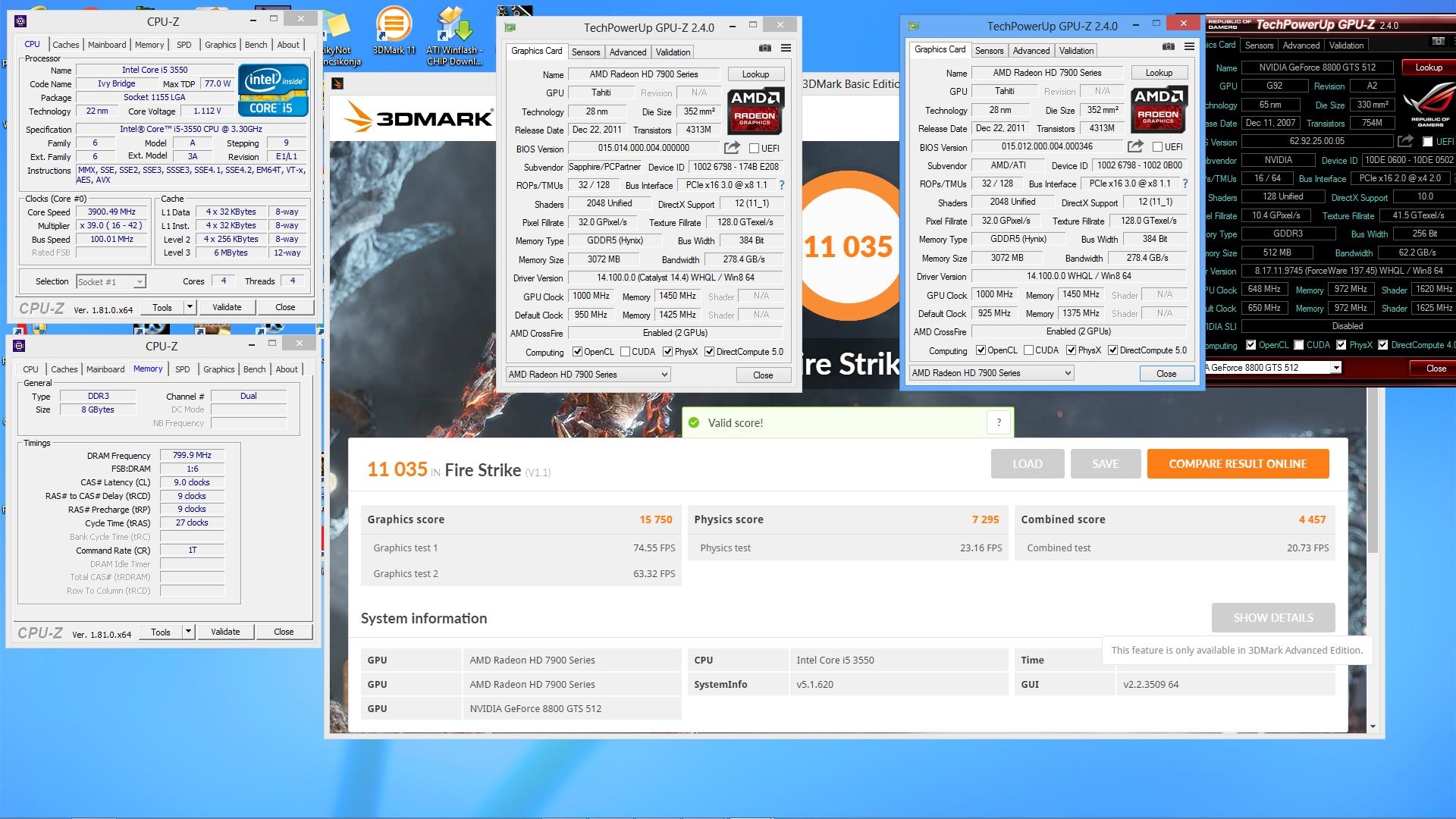Open the CPU-Z Tools dropdown arrow in the CPU window
The height and width of the screenshot is (819, 1456).
coord(190,307)
